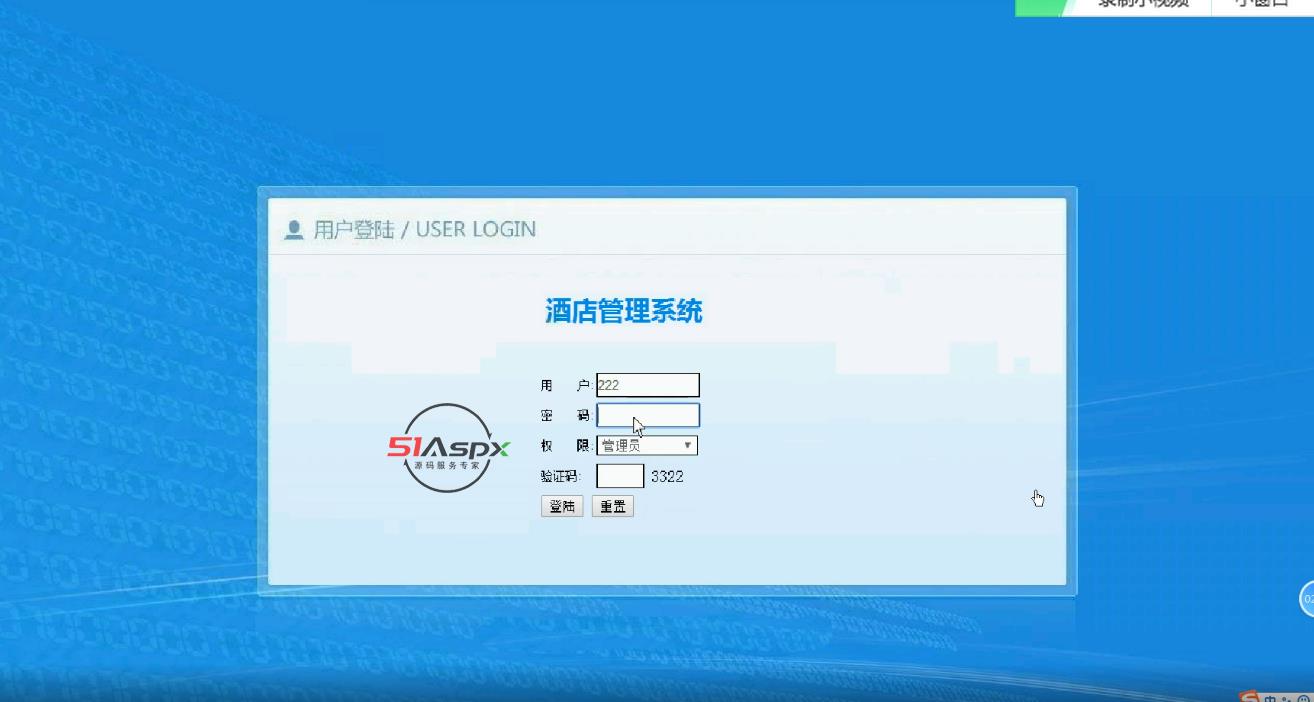This screenshot has width=1314, height=702.
Task: Open the 权限 管理员 dropdown
Action: pyautogui.click(x=647, y=446)
